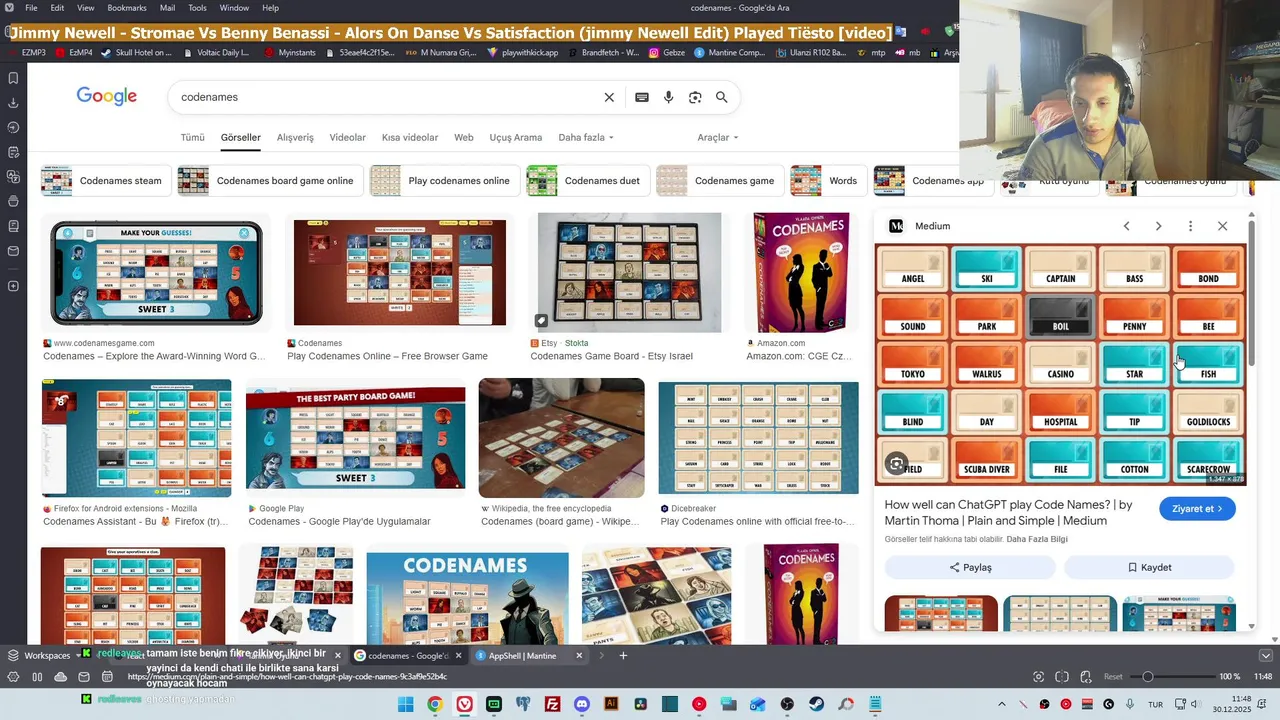Image resolution: width=1280 pixels, height=720 pixels.
Task: Open the playwithkick.app bookmark
Action: (523, 52)
